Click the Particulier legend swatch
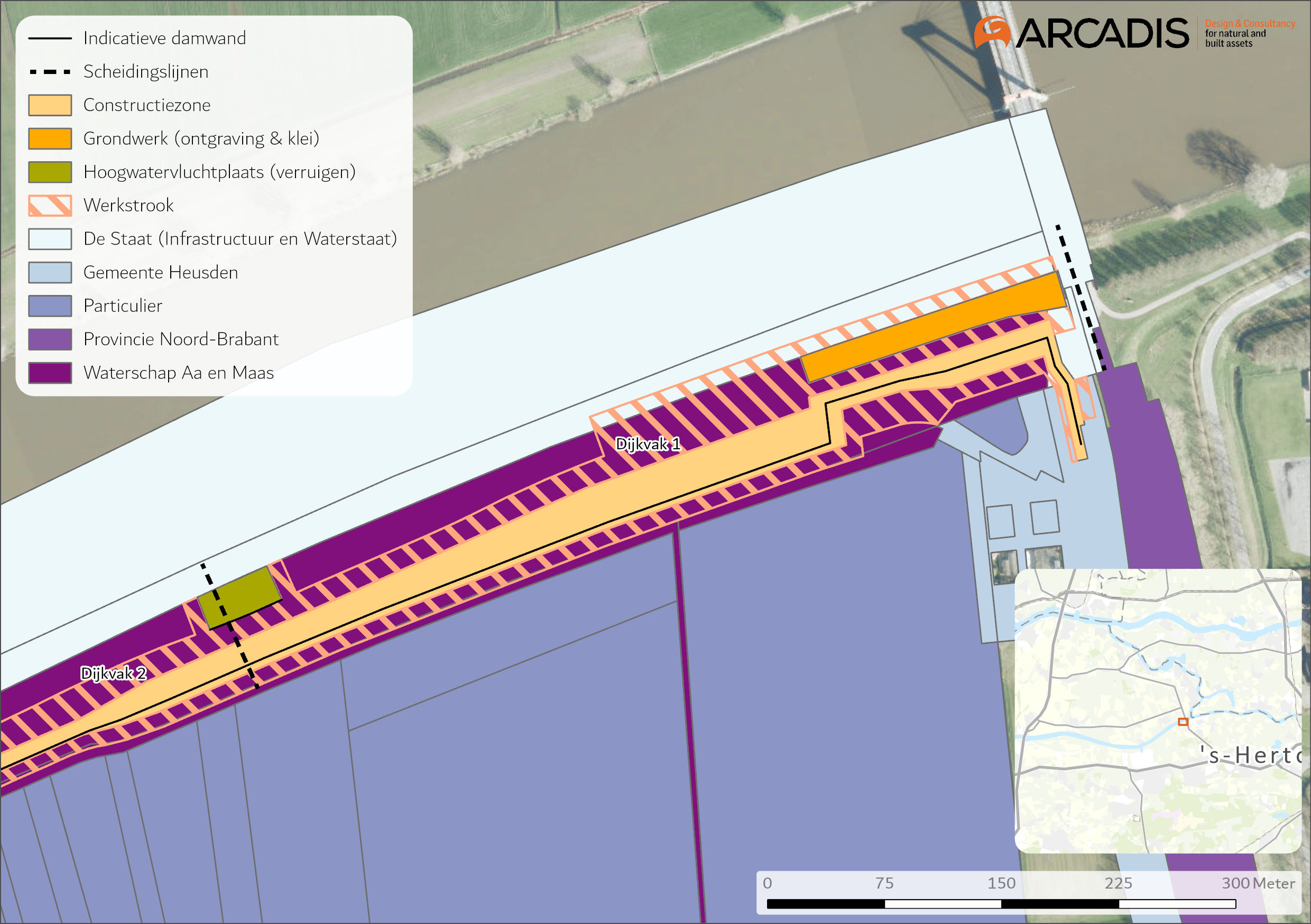Viewport: 1311px width, 924px height. pos(50,306)
